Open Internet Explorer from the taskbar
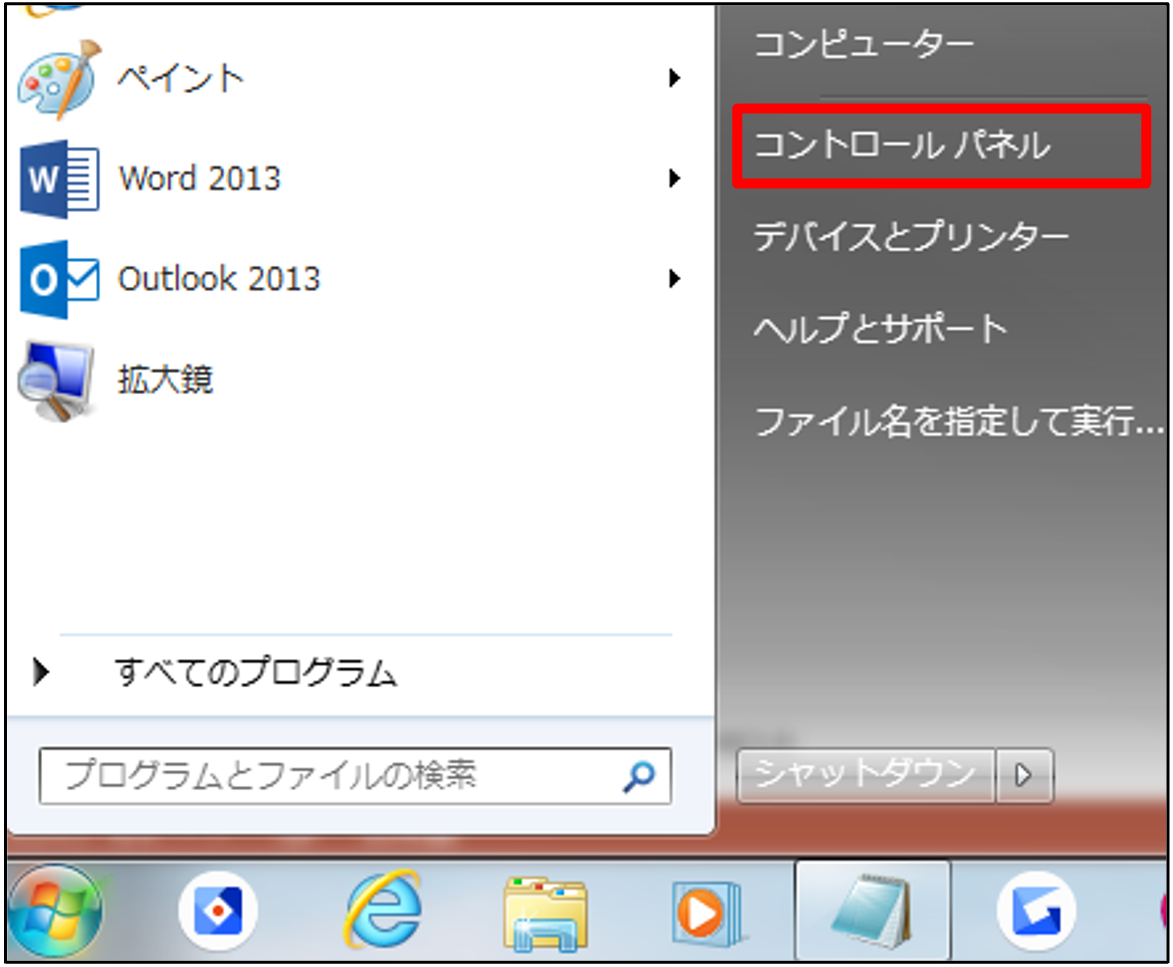The height and width of the screenshot is (967, 1173). (383, 912)
